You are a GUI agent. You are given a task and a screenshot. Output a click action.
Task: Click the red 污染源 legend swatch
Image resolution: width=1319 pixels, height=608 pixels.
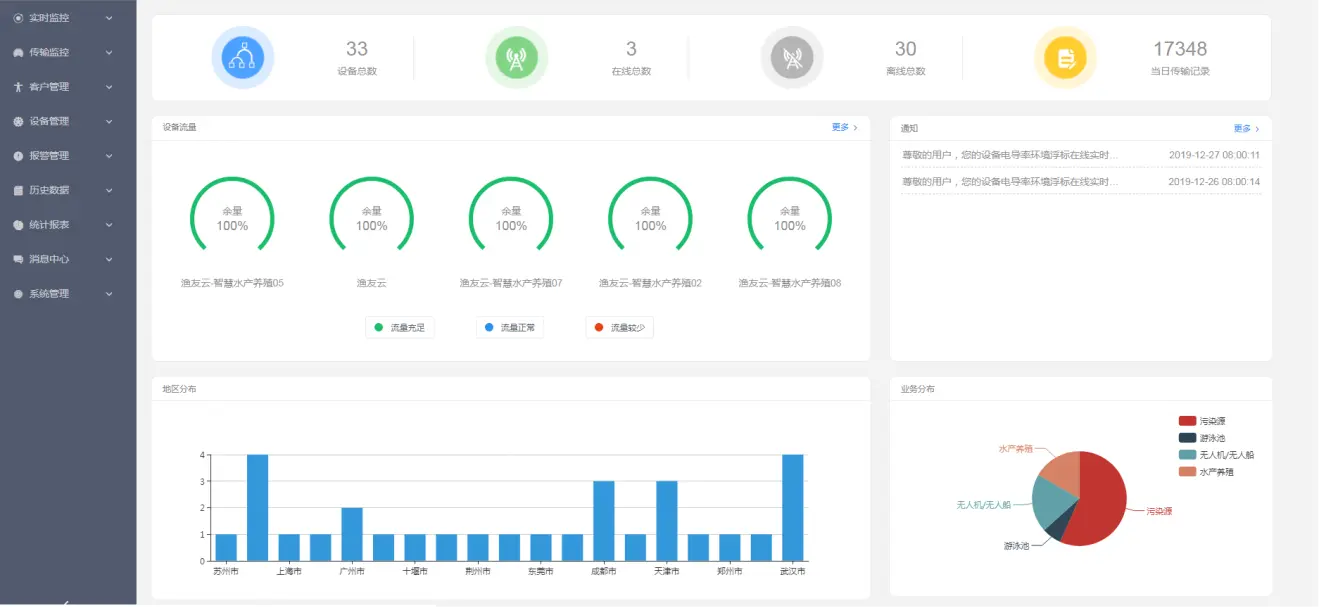click(x=1187, y=421)
